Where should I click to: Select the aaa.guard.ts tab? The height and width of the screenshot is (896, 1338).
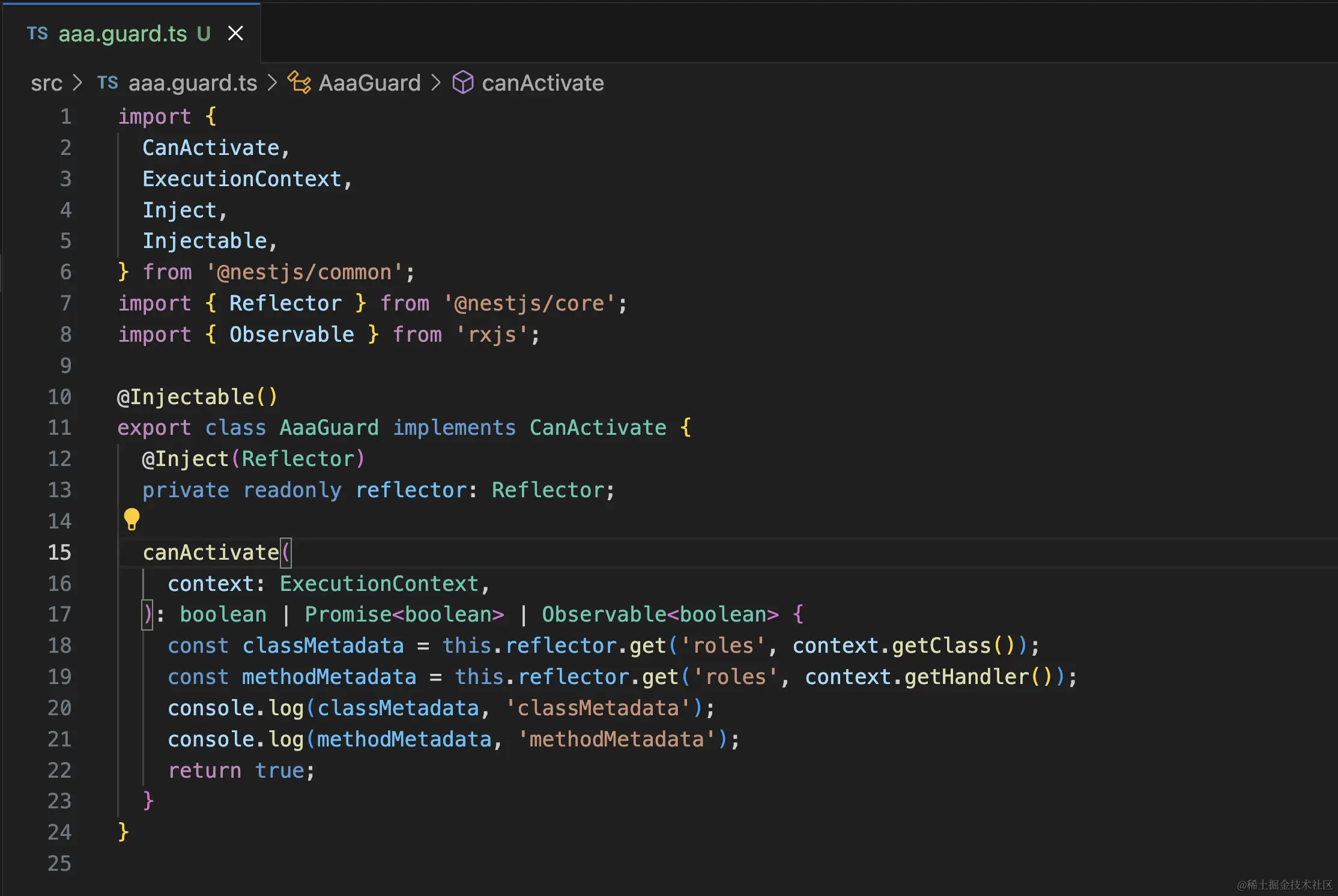click(x=123, y=34)
